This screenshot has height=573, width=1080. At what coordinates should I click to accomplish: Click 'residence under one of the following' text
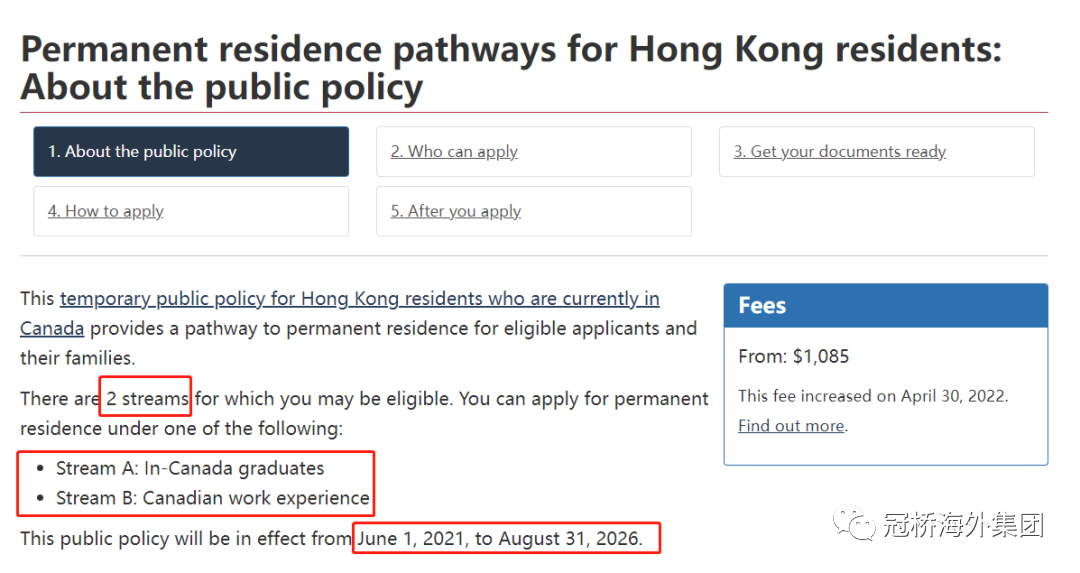tap(181, 428)
